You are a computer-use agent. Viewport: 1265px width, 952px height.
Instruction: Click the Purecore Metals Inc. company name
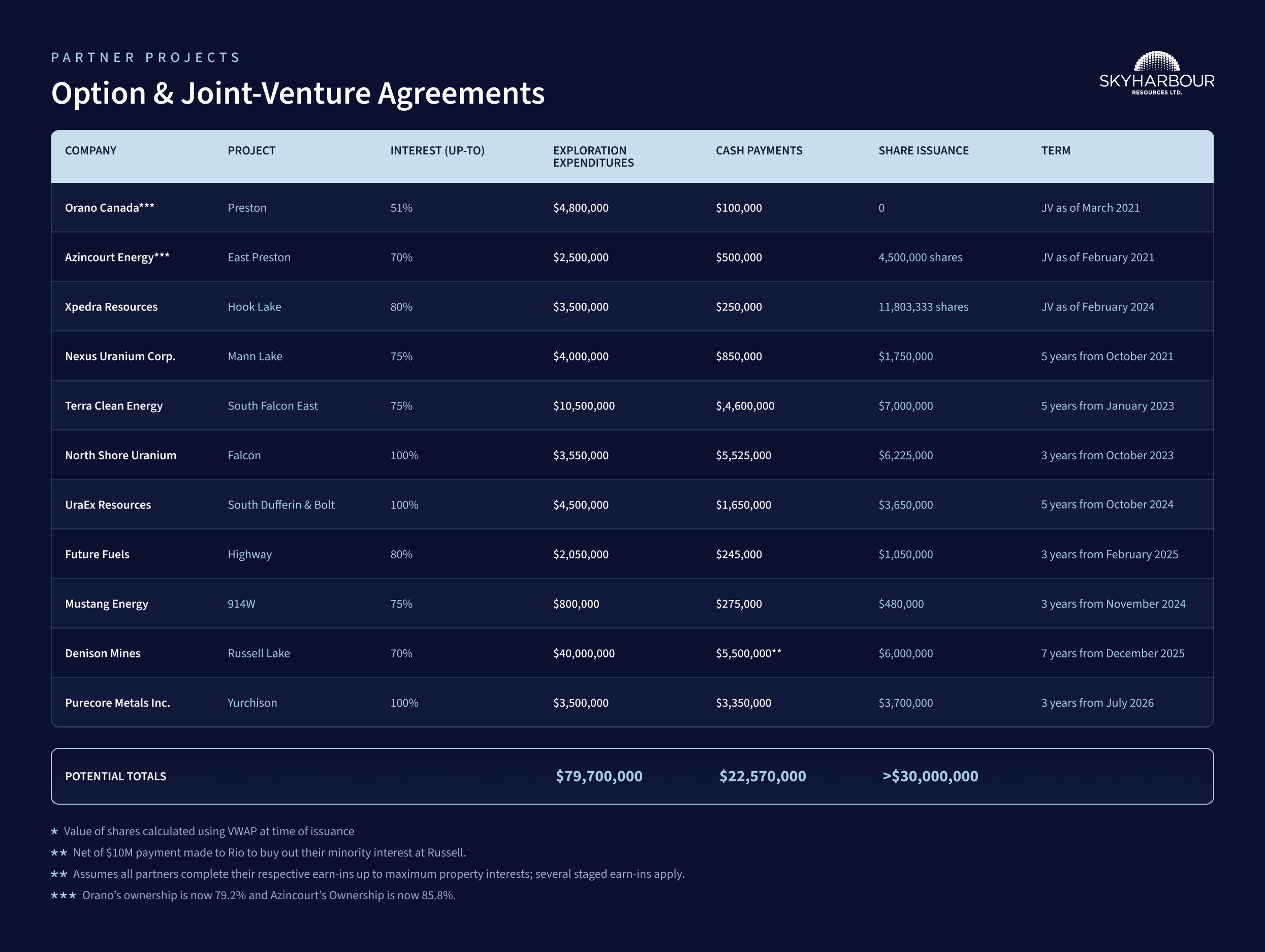coord(117,703)
